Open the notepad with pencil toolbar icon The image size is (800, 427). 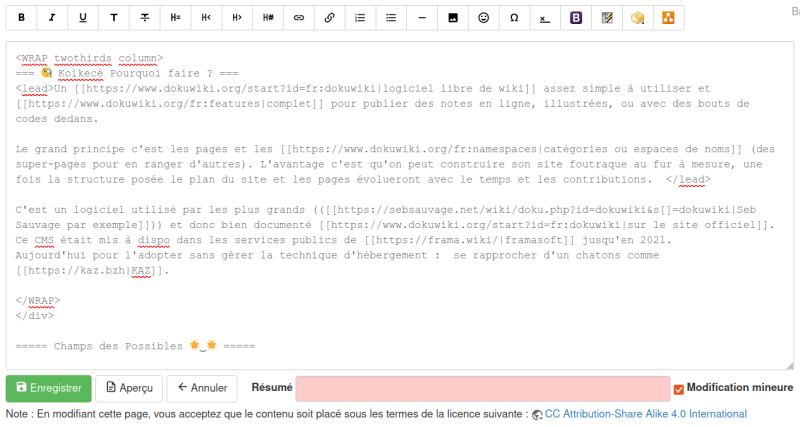pos(607,18)
